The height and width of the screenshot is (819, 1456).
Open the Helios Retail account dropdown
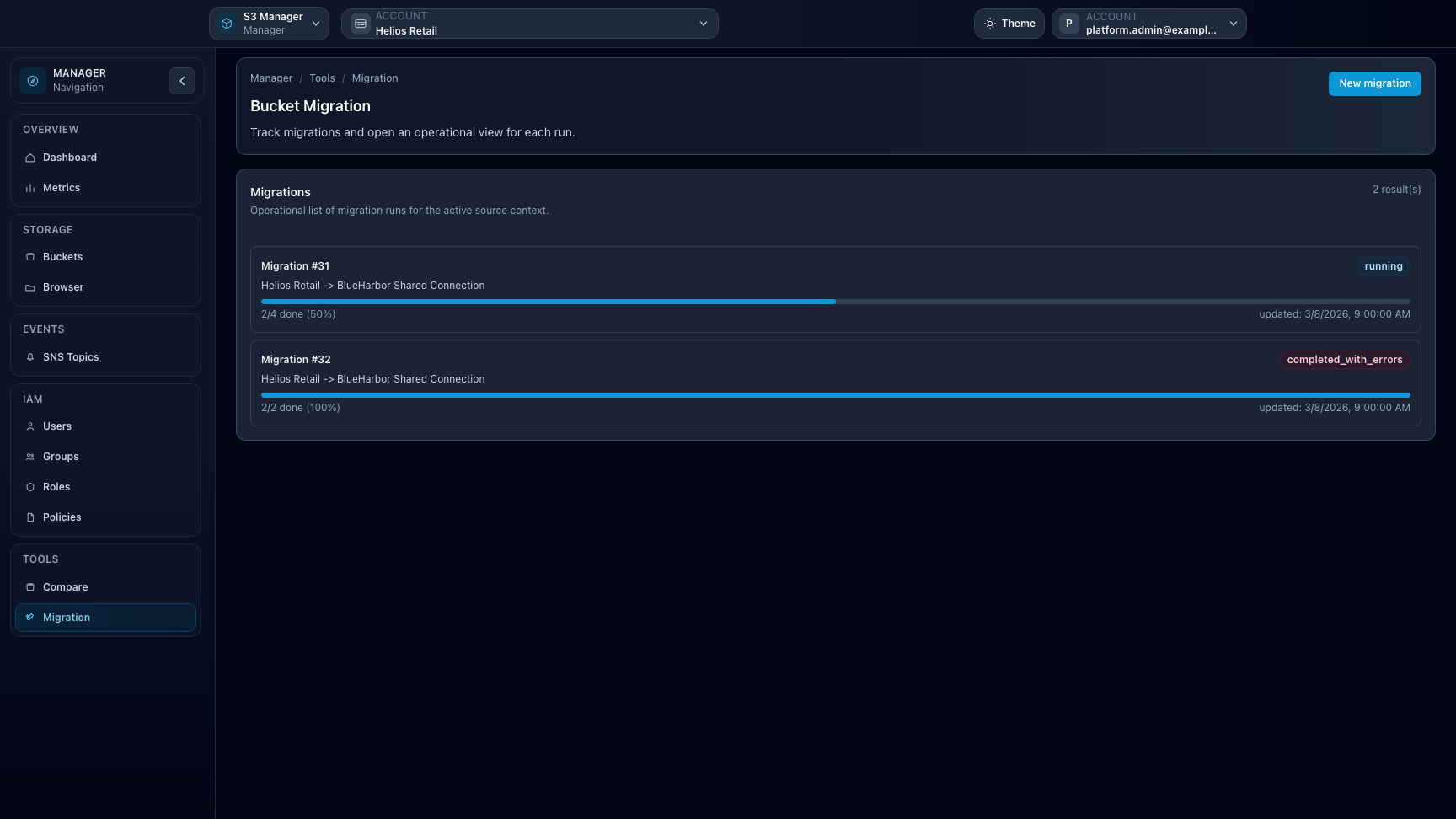(529, 23)
